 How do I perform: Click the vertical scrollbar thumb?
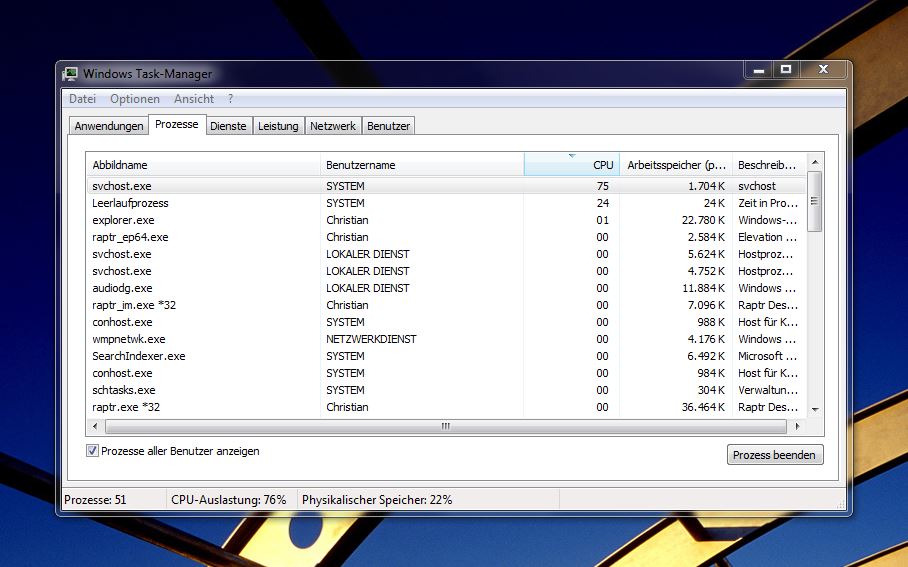click(x=815, y=201)
